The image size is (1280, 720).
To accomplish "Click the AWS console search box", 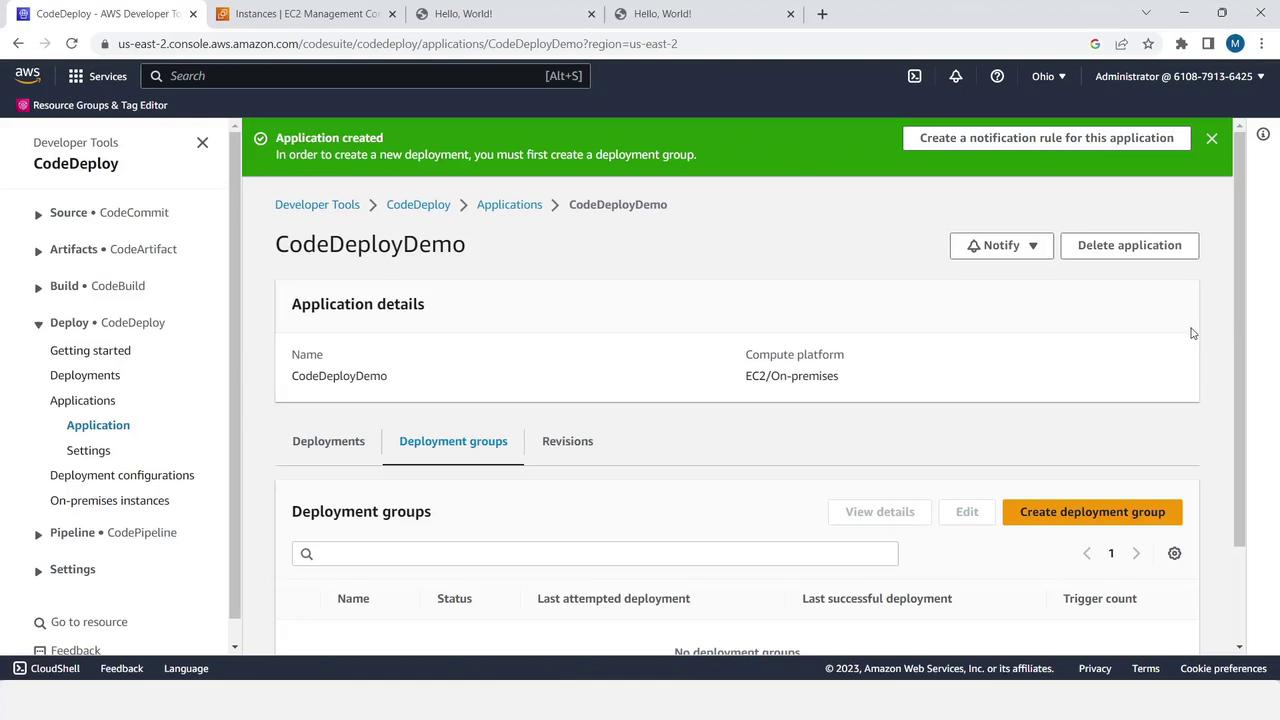I will (365, 76).
